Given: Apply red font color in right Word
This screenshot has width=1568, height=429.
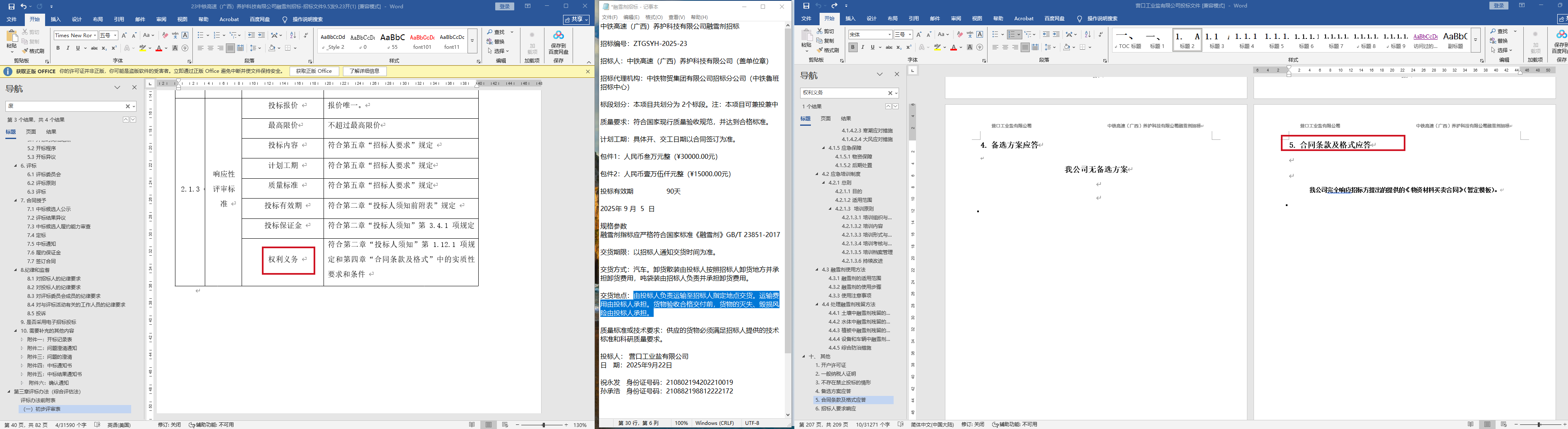Looking at the screenshot, I should coord(954,48).
